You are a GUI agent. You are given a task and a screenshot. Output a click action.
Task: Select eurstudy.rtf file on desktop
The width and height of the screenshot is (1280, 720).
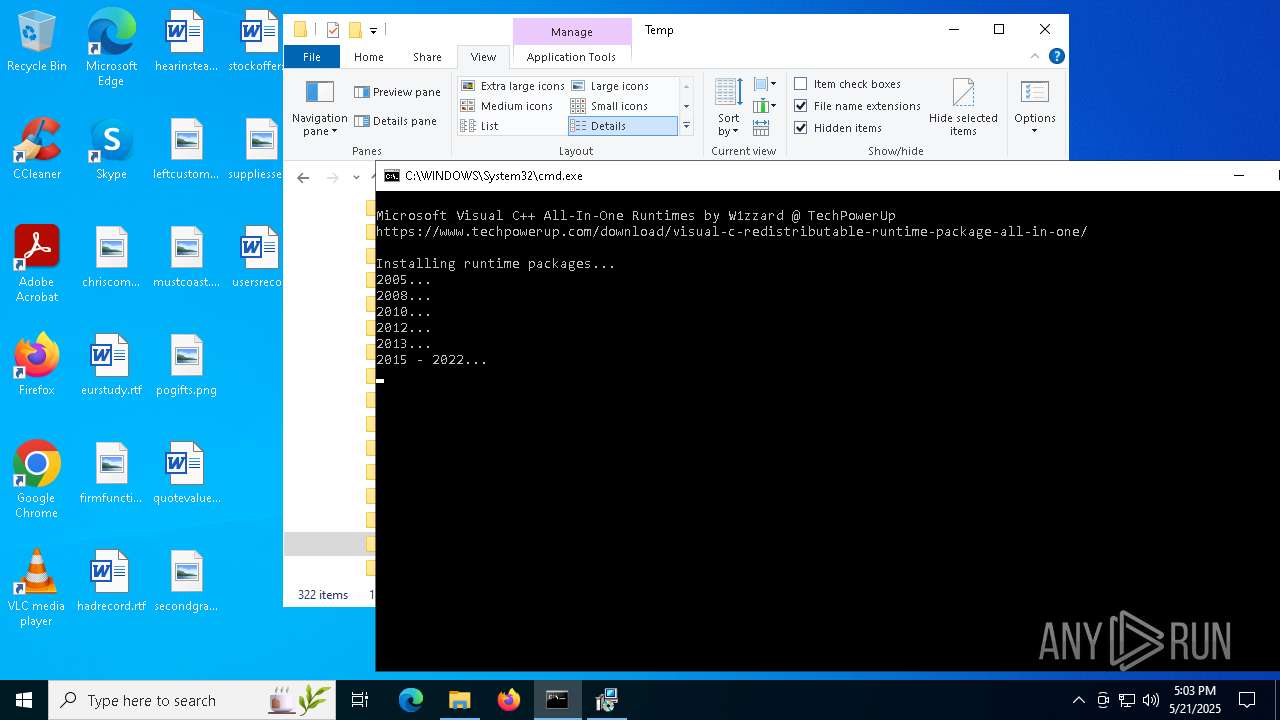coord(111,365)
